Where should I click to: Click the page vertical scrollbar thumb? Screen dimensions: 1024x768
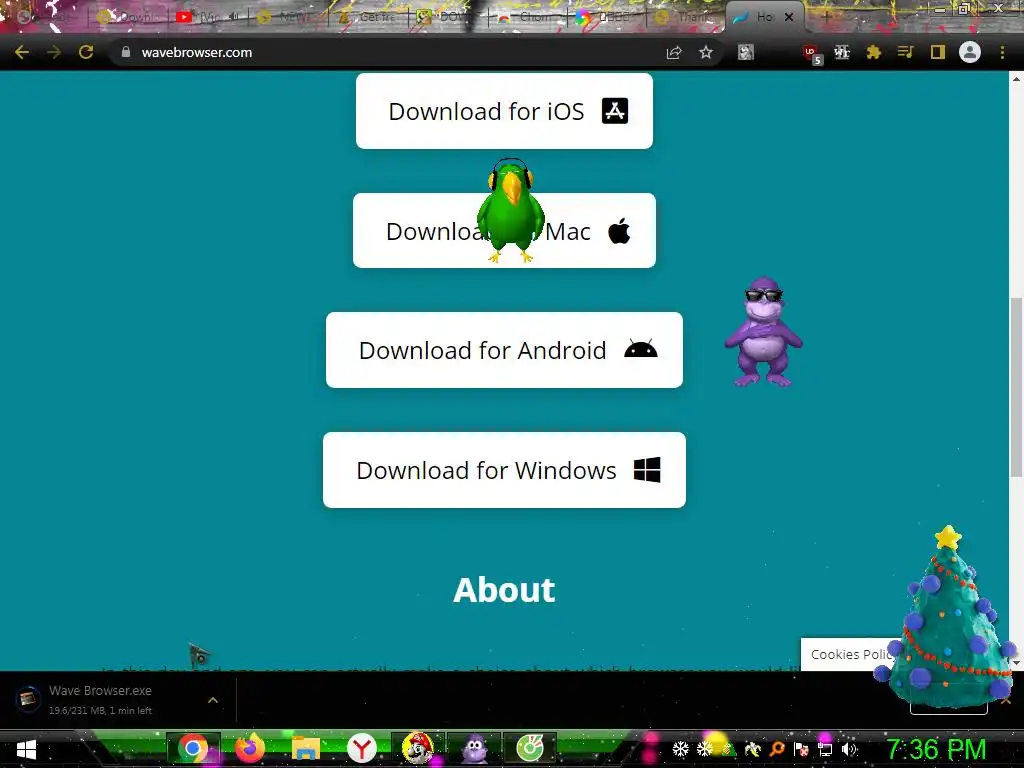[1016, 387]
